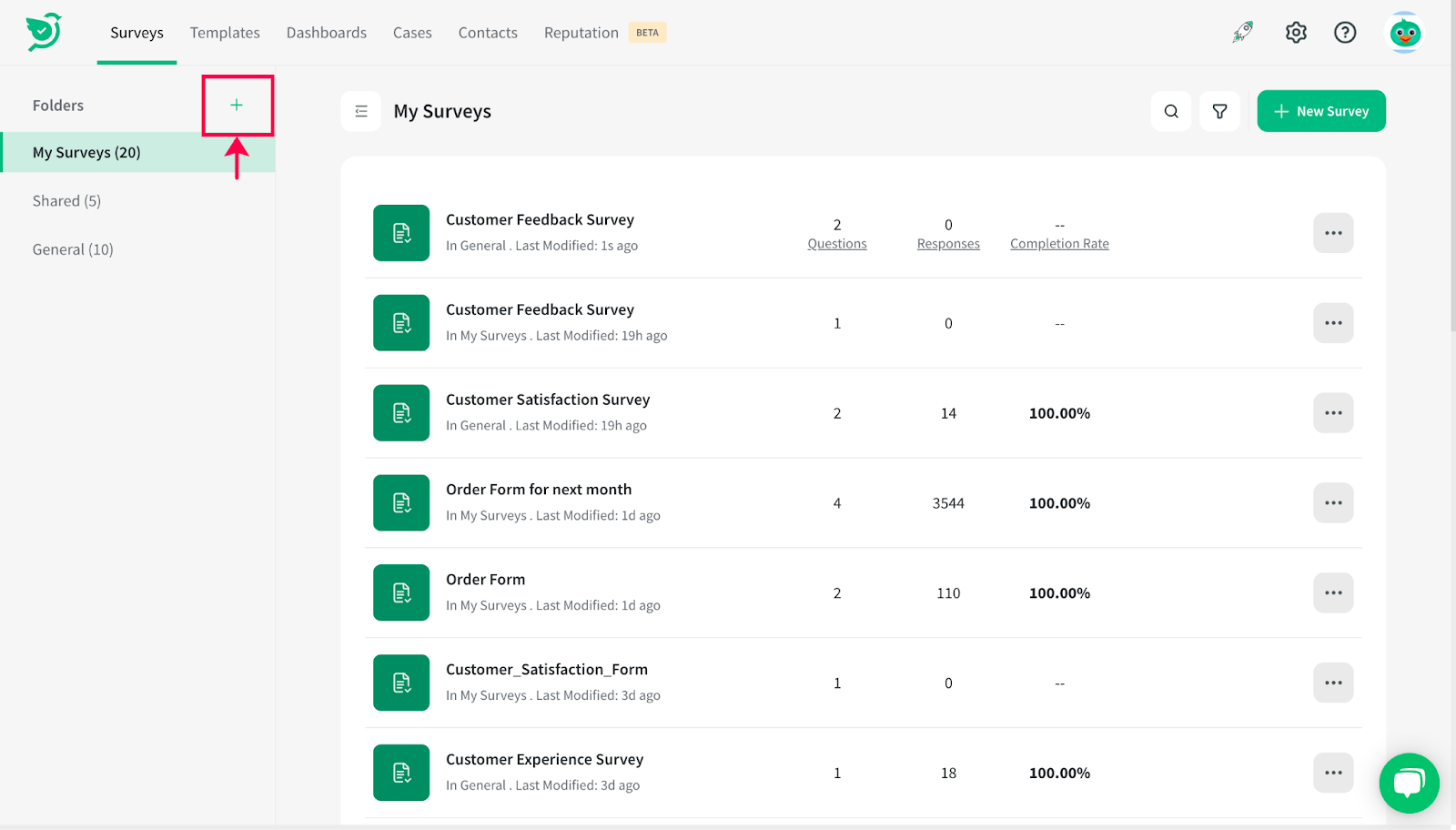Click the 14 responses count

pos(948,413)
